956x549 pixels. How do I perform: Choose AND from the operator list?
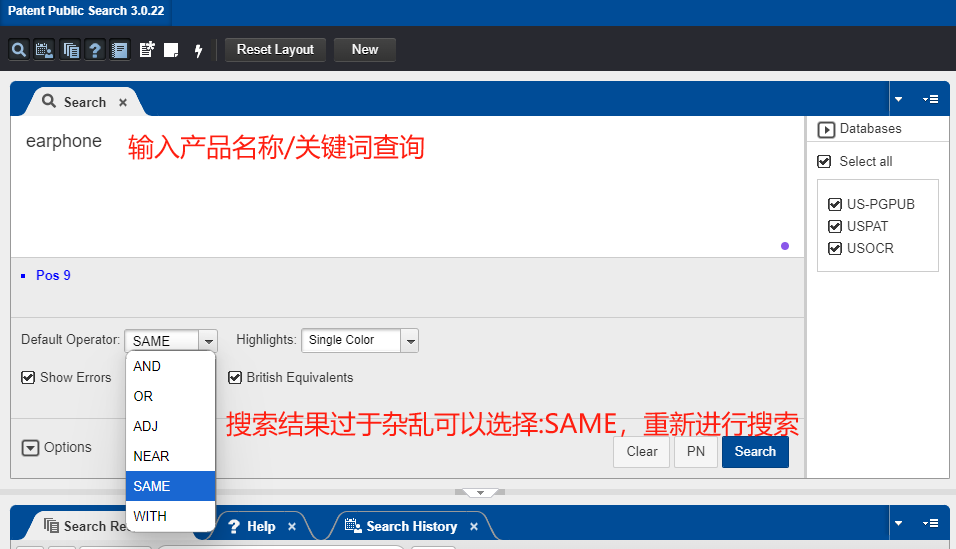[x=171, y=366]
